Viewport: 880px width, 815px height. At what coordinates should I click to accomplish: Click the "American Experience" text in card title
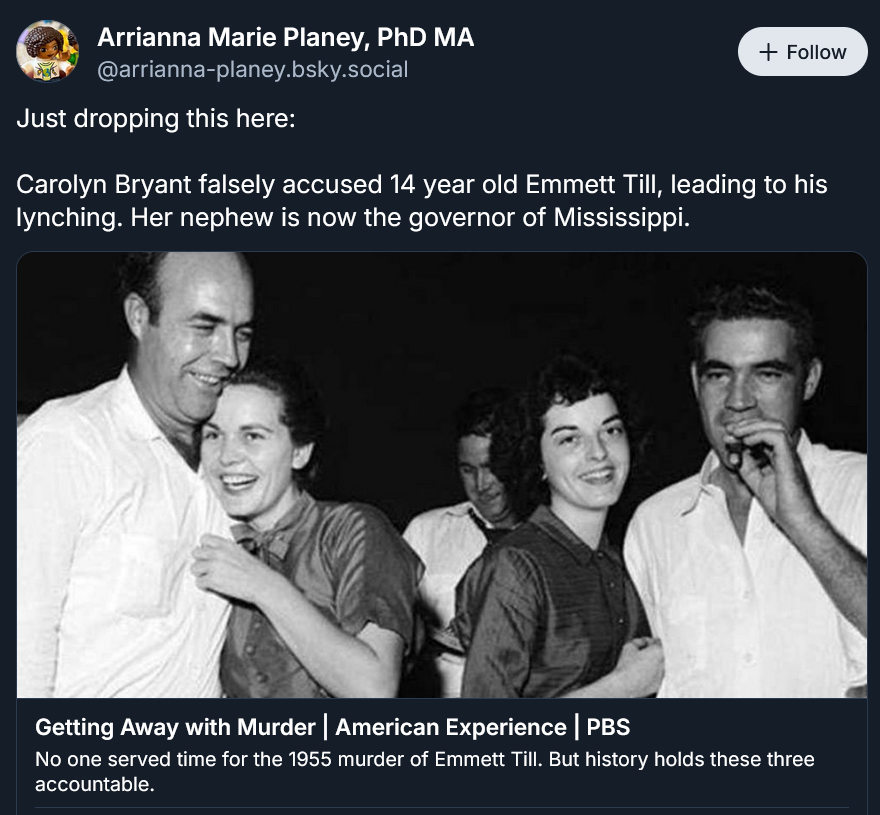click(453, 727)
